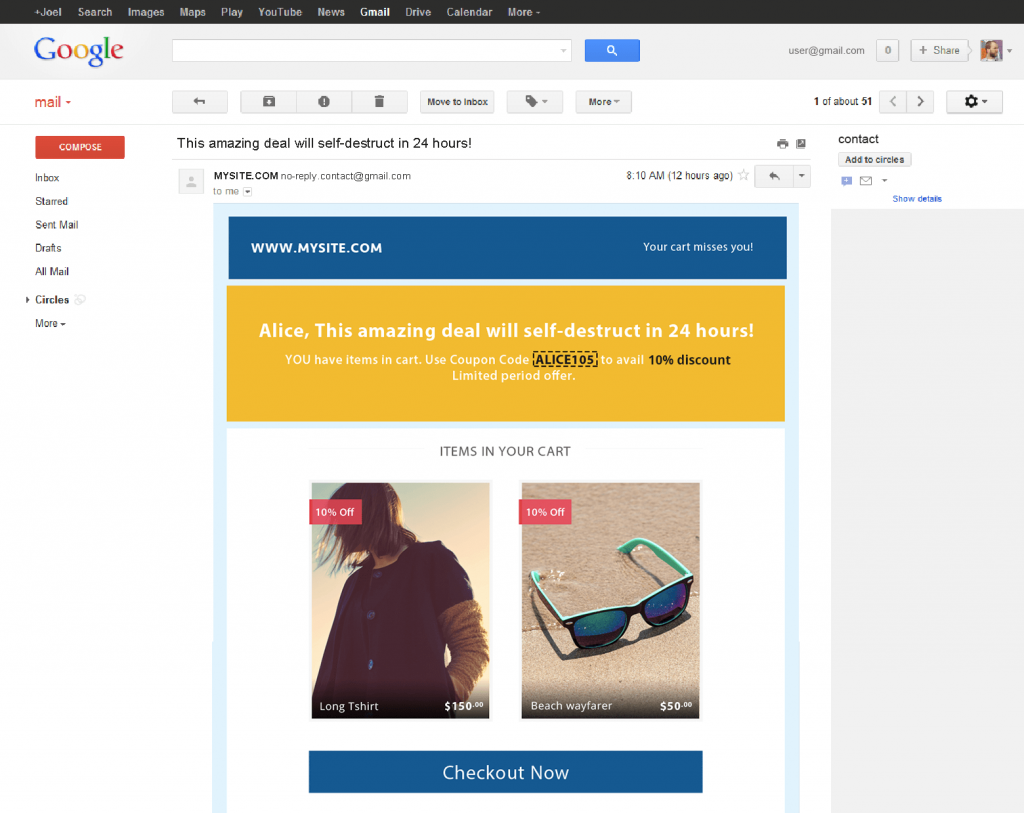Open the archive icon in the toolbar
This screenshot has width=1024, height=813.
[267, 101]
